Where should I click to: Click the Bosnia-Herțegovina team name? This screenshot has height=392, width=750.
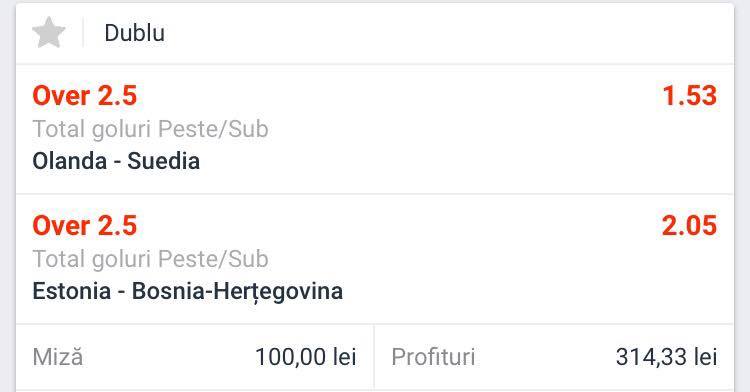coord(237,292)
